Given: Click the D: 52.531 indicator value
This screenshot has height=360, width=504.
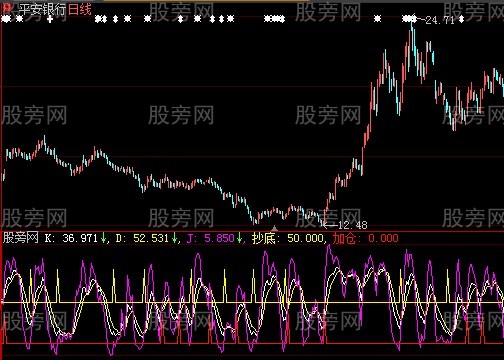Looking at the screenshot, I should click(142, 238).
